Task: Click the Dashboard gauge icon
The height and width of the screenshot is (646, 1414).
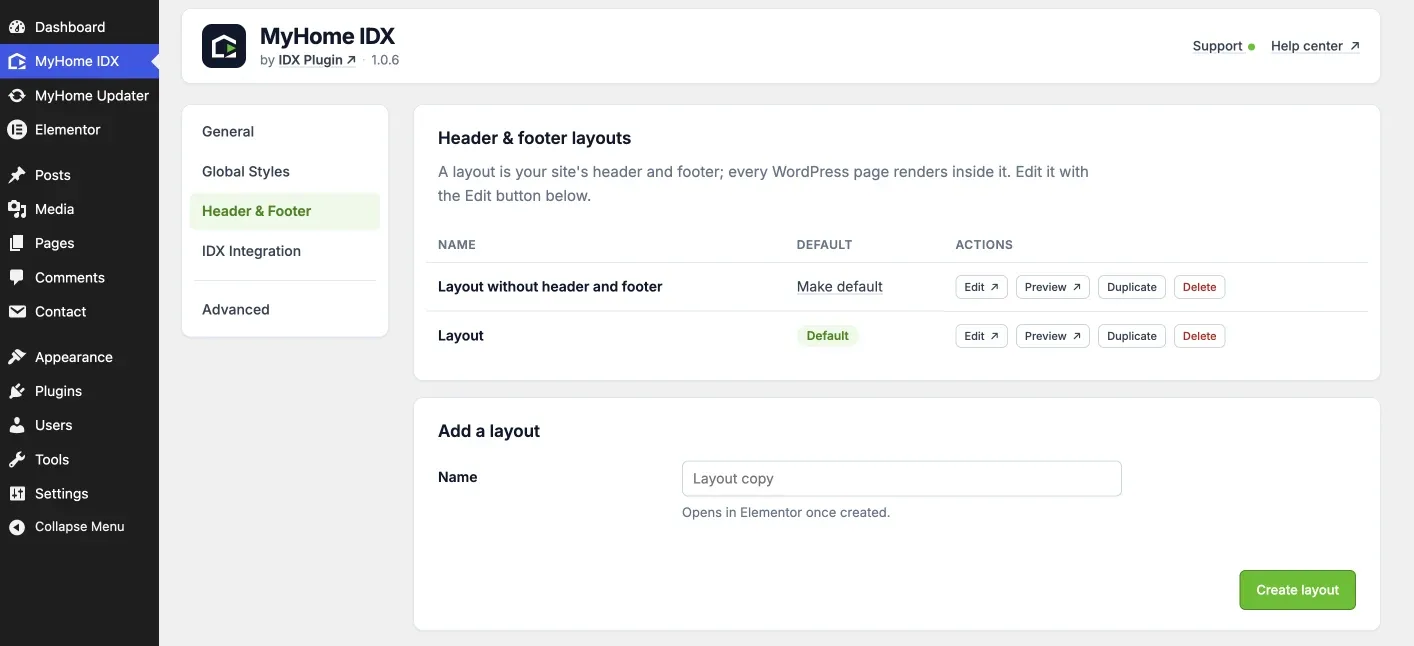Action: [x=17, y=27]
